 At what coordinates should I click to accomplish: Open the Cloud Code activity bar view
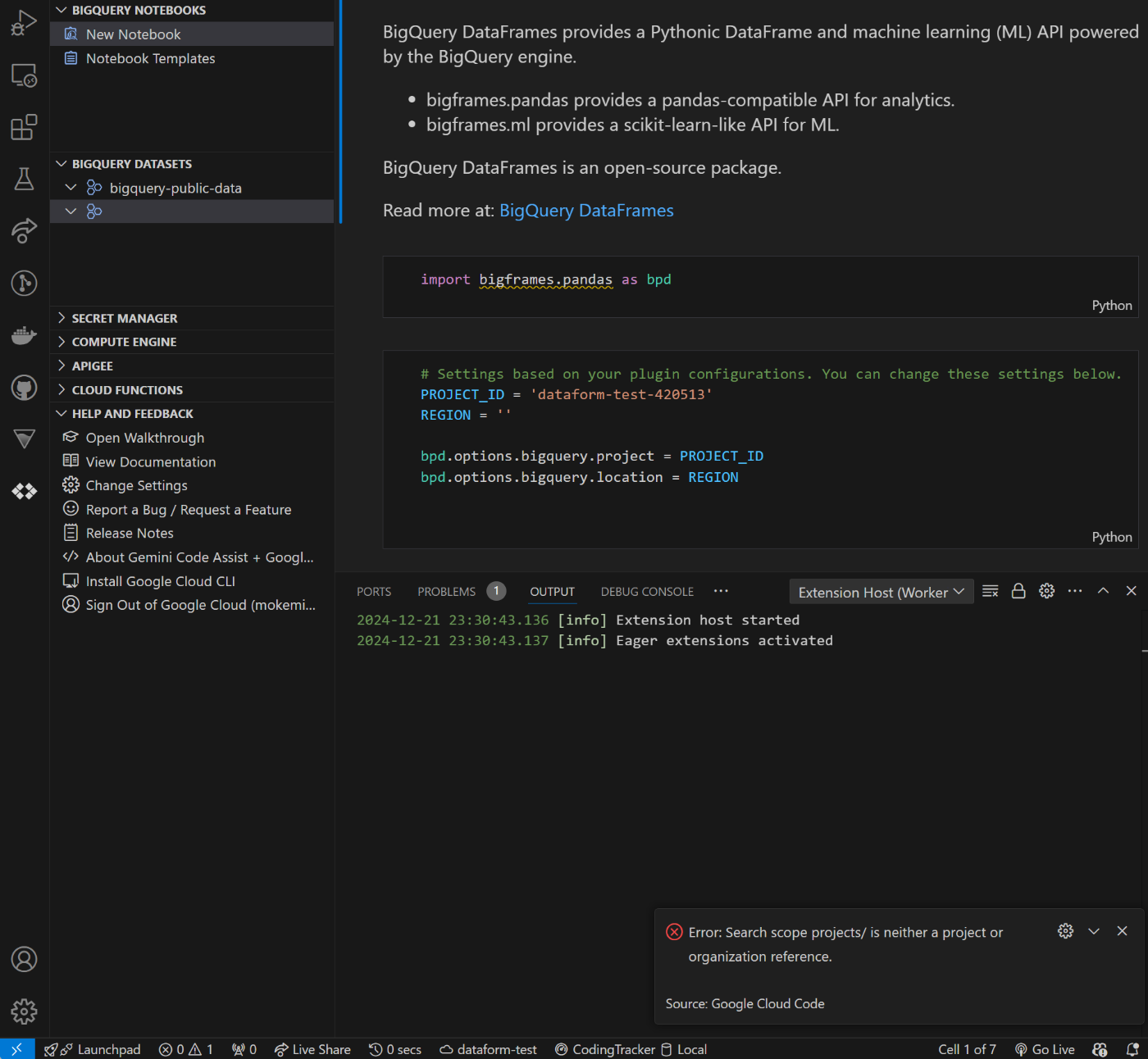(24, 491)
